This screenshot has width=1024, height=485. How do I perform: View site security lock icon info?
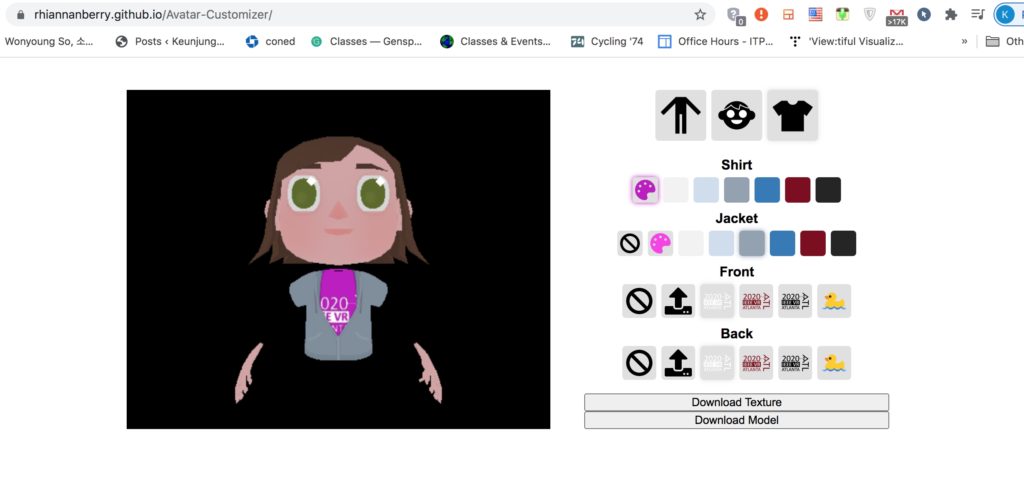point(21,14)
